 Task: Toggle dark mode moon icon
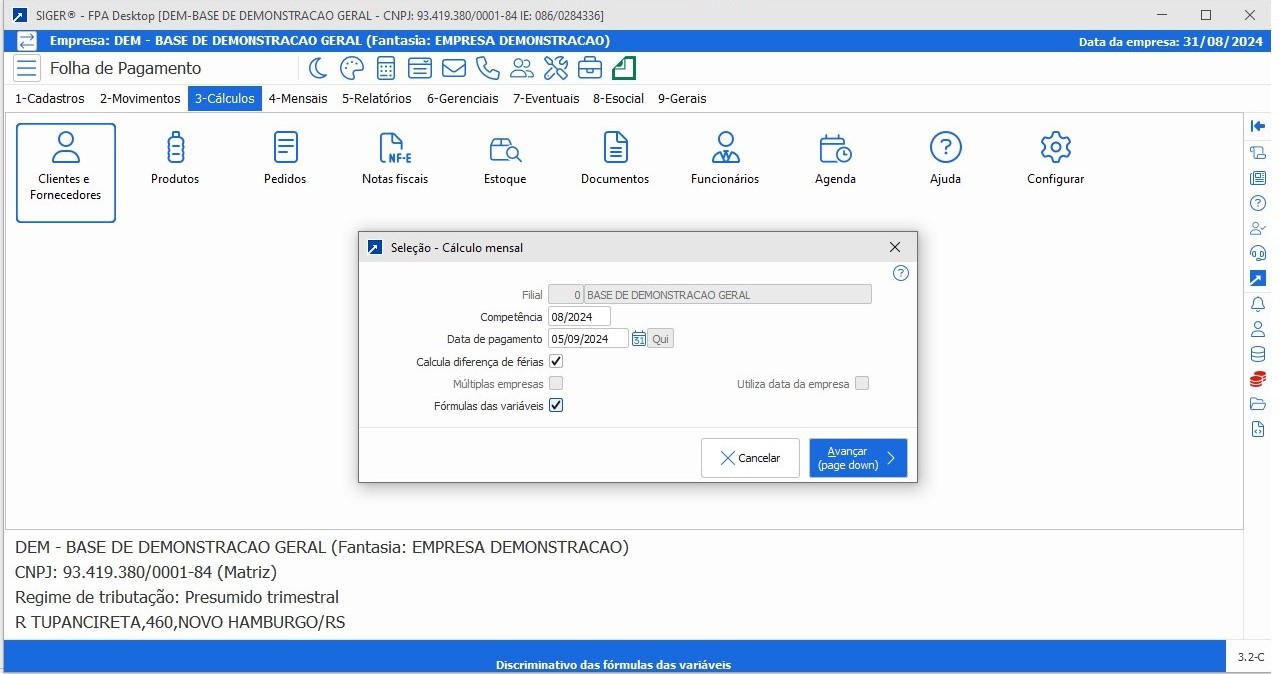pyautogui.click(x=318, y=68)
